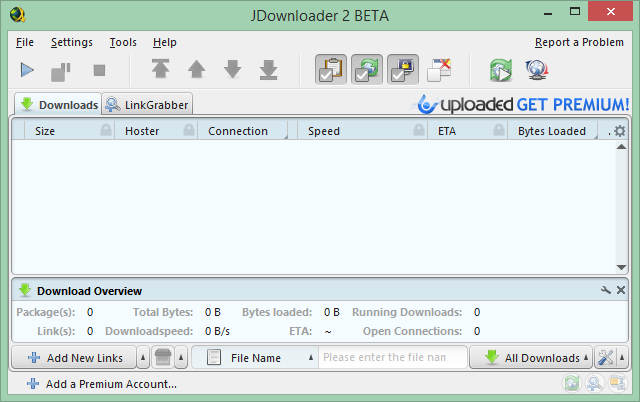The width and height of the screenshot is (640, 402).
Task: Click the reconnect now icon
Action: click(501, 70)
